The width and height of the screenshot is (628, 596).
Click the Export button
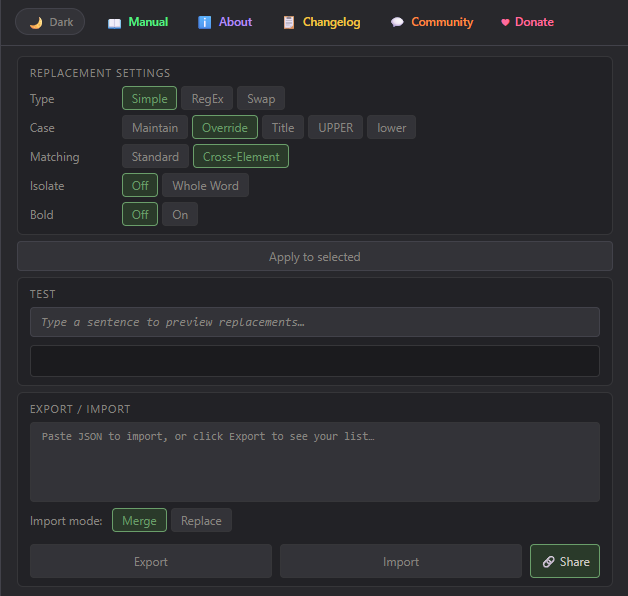[151, 561]
